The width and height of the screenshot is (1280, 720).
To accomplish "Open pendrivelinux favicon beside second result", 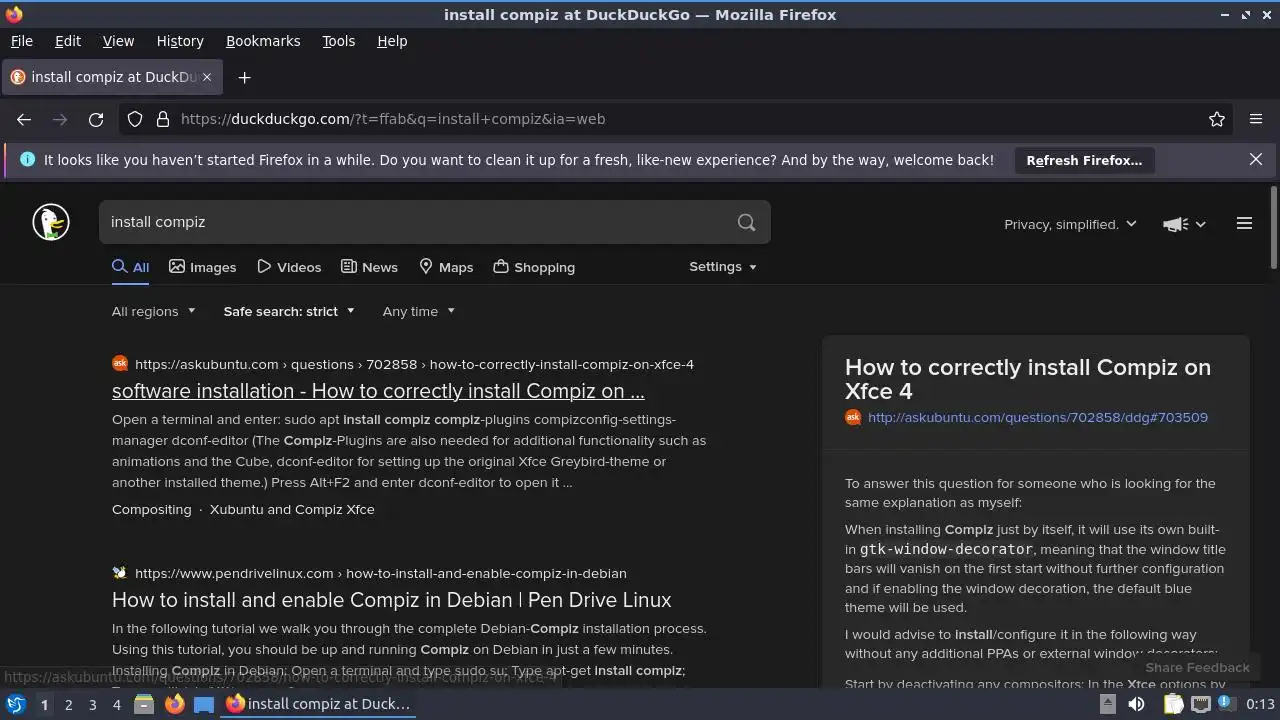I will click(120, 573).
